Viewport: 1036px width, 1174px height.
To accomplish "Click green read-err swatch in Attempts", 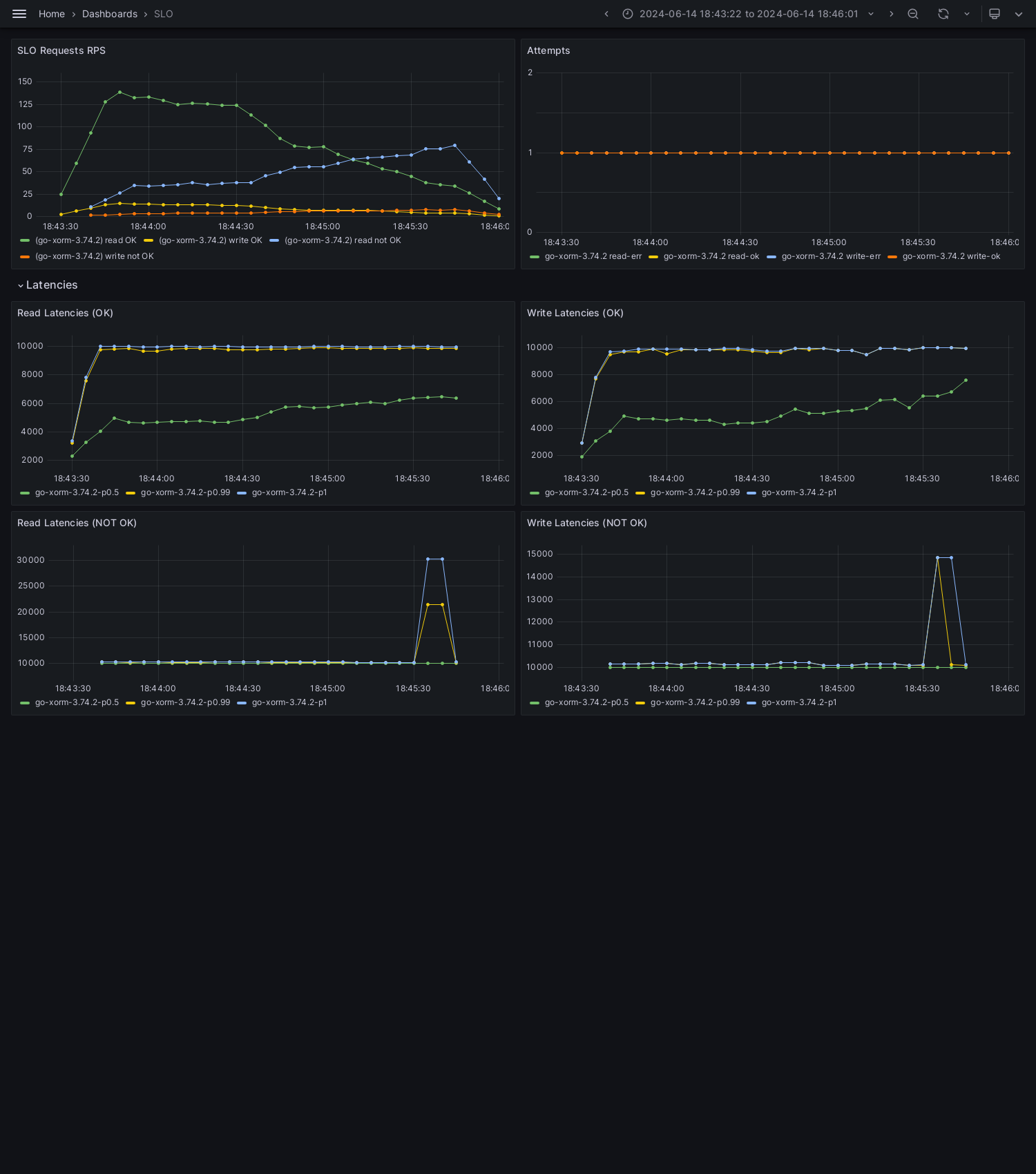I will coord(535,256).
